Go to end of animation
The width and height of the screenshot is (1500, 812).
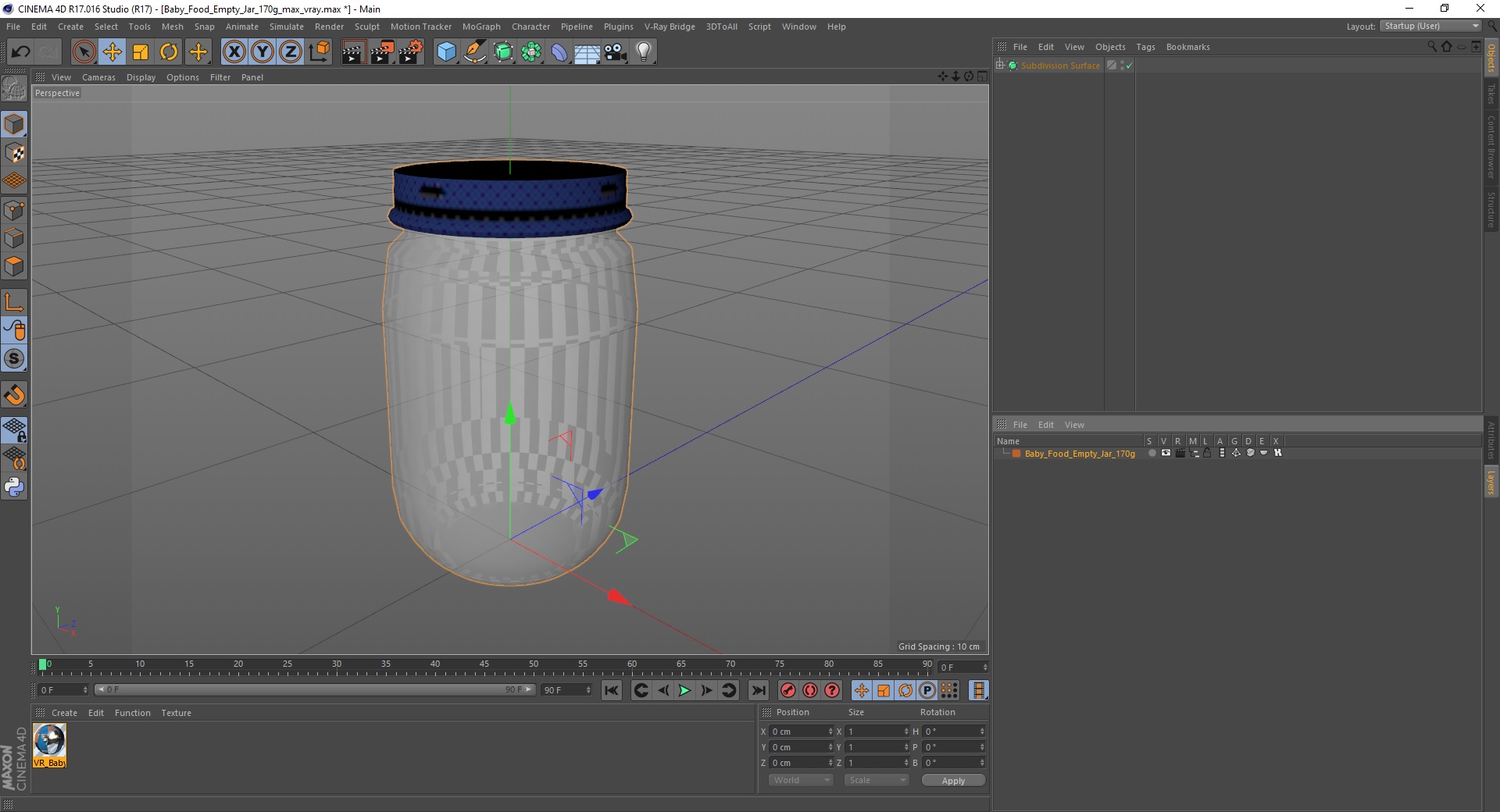[x=758, y=690]
